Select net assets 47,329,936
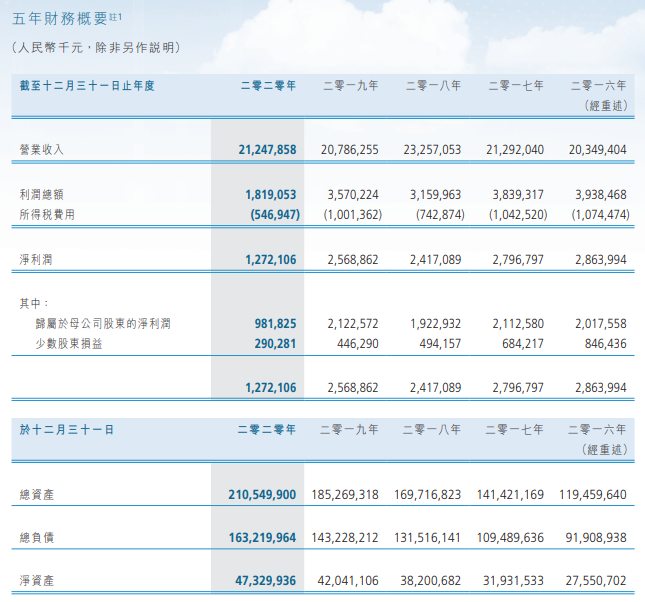Image resolution: width=645 pixels, height=602 pixels. click(266, 581)
